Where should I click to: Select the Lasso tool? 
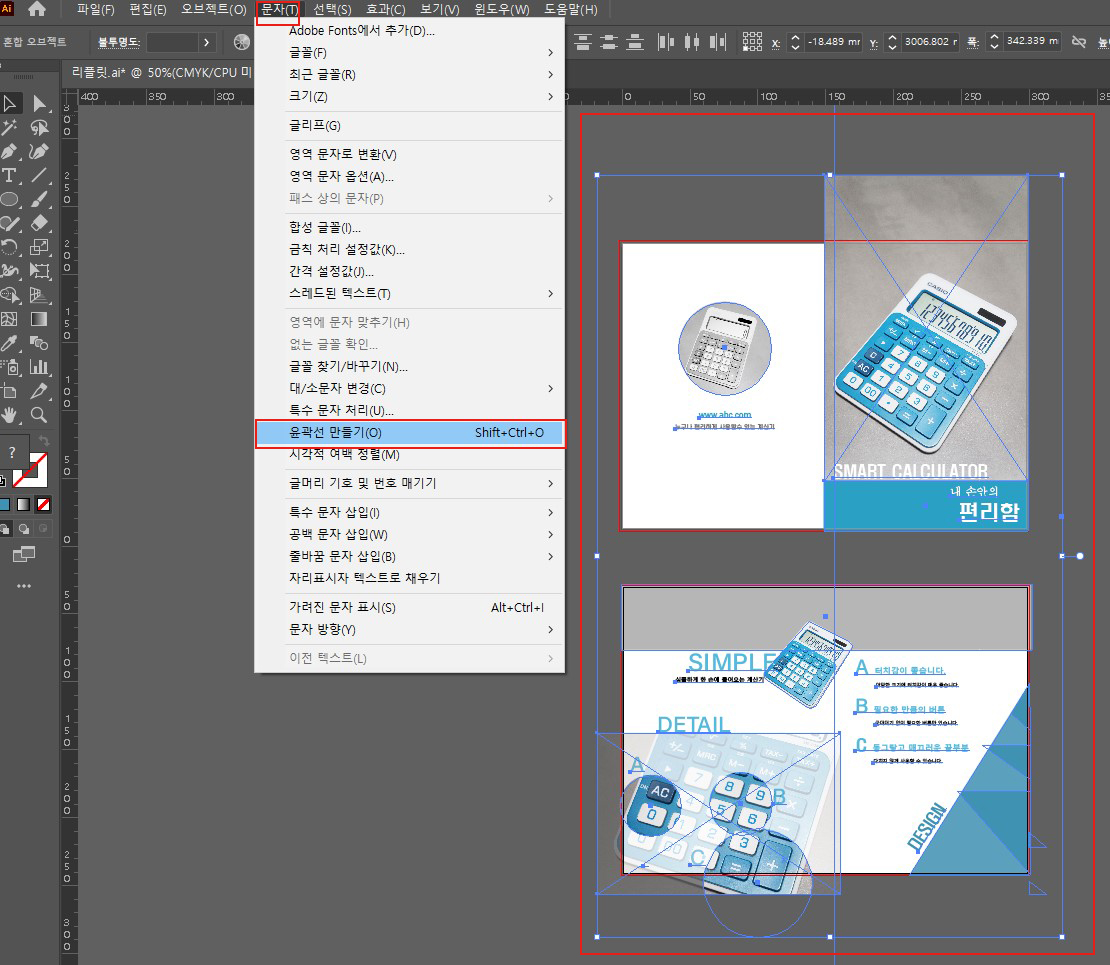[40, 127]
